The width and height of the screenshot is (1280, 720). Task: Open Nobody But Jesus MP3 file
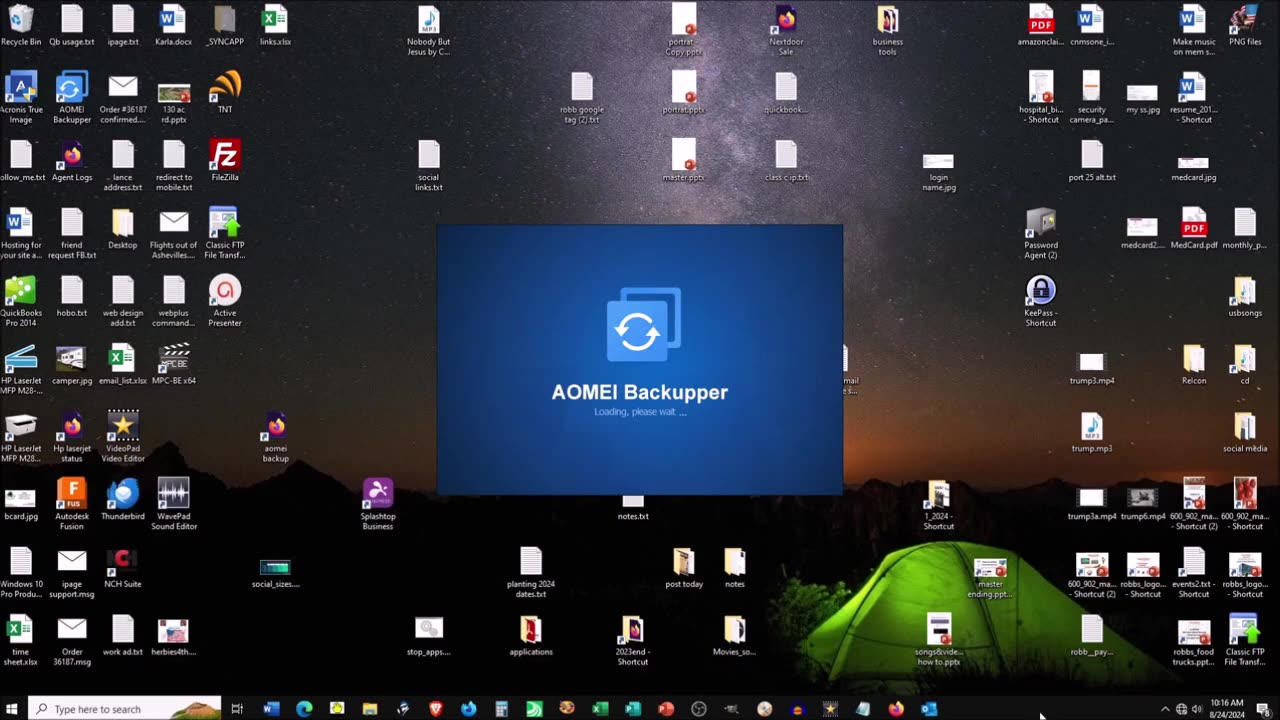(x=428, y=30)
